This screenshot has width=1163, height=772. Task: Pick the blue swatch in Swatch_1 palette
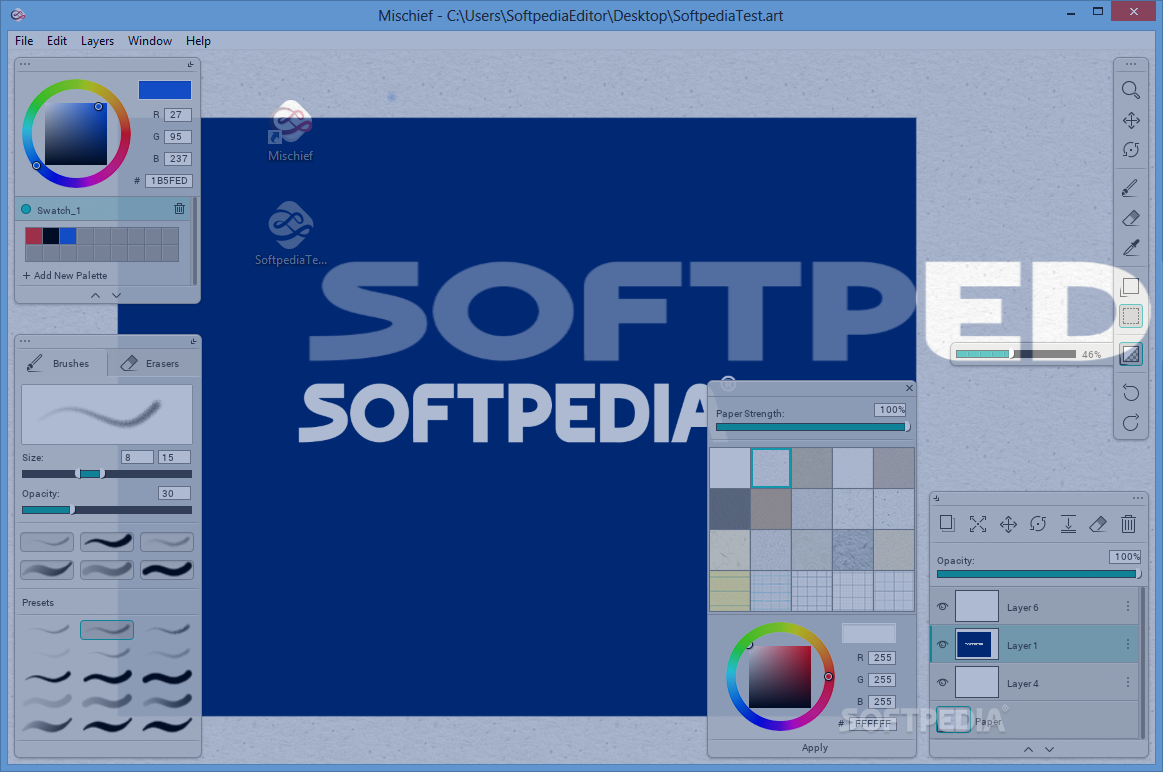coord(67,236)
